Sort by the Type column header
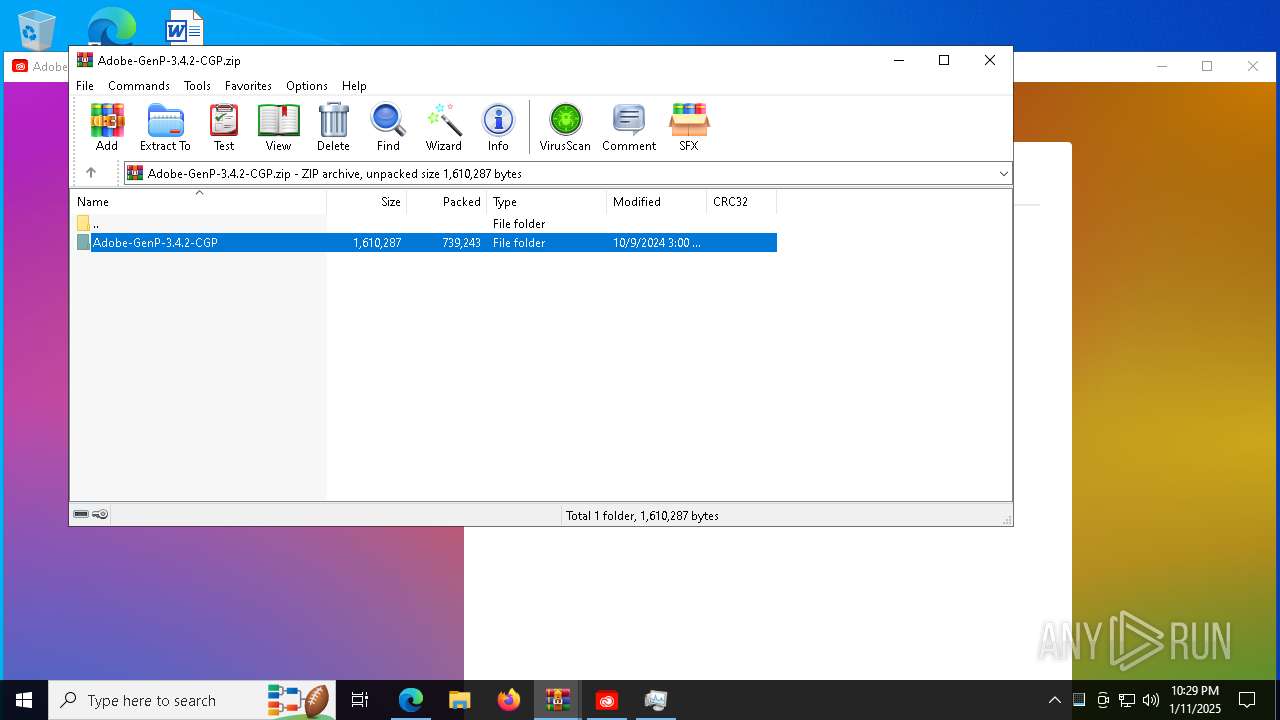 547,201
